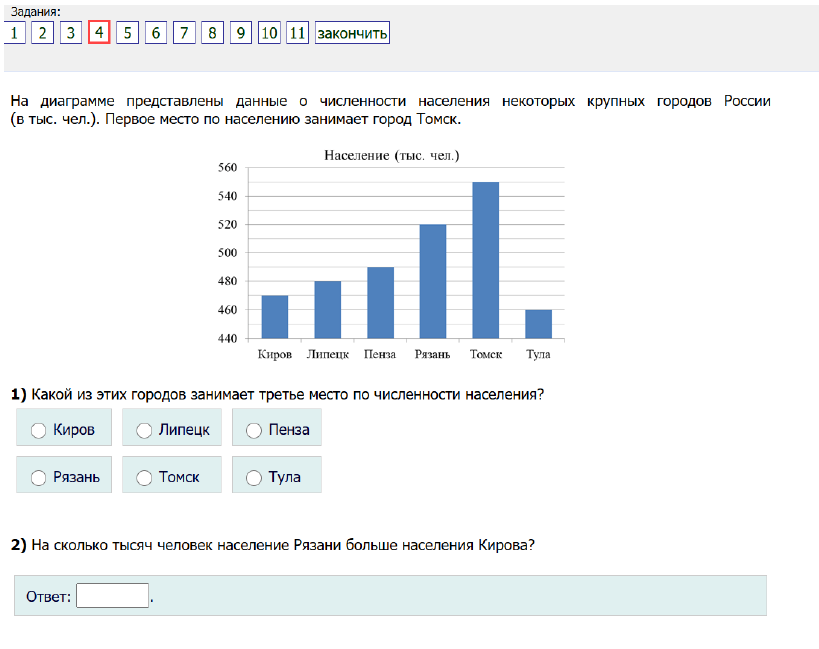Viewport: 819px width, 649px height.
Task: Switch to task 10
Action: (x=269, y=33)
